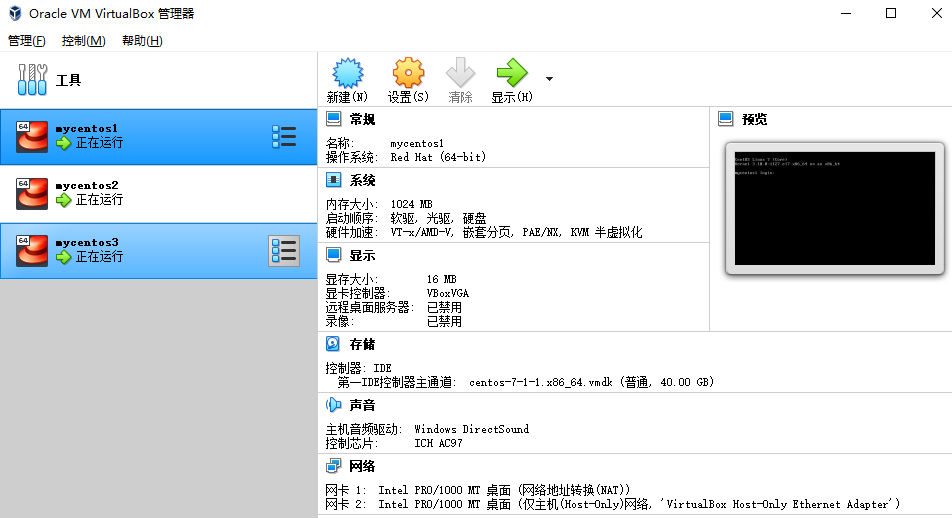Open 设置(S) settings gear icon

[x=408, y=73]
